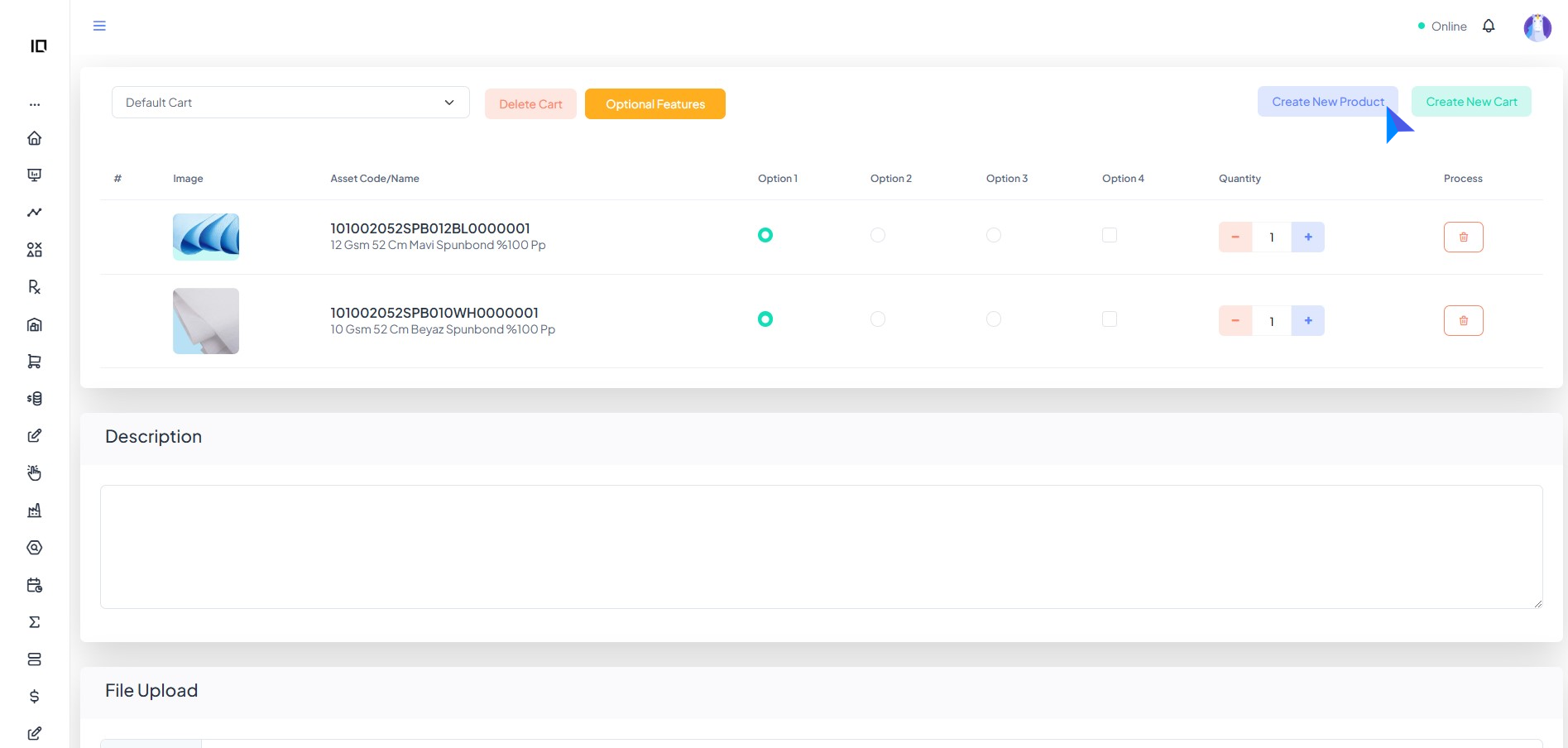Check Option 4 box for Mavi Spunbond
The width and height of the screenshot is (1568, 748).
(x=1110, y=235)
